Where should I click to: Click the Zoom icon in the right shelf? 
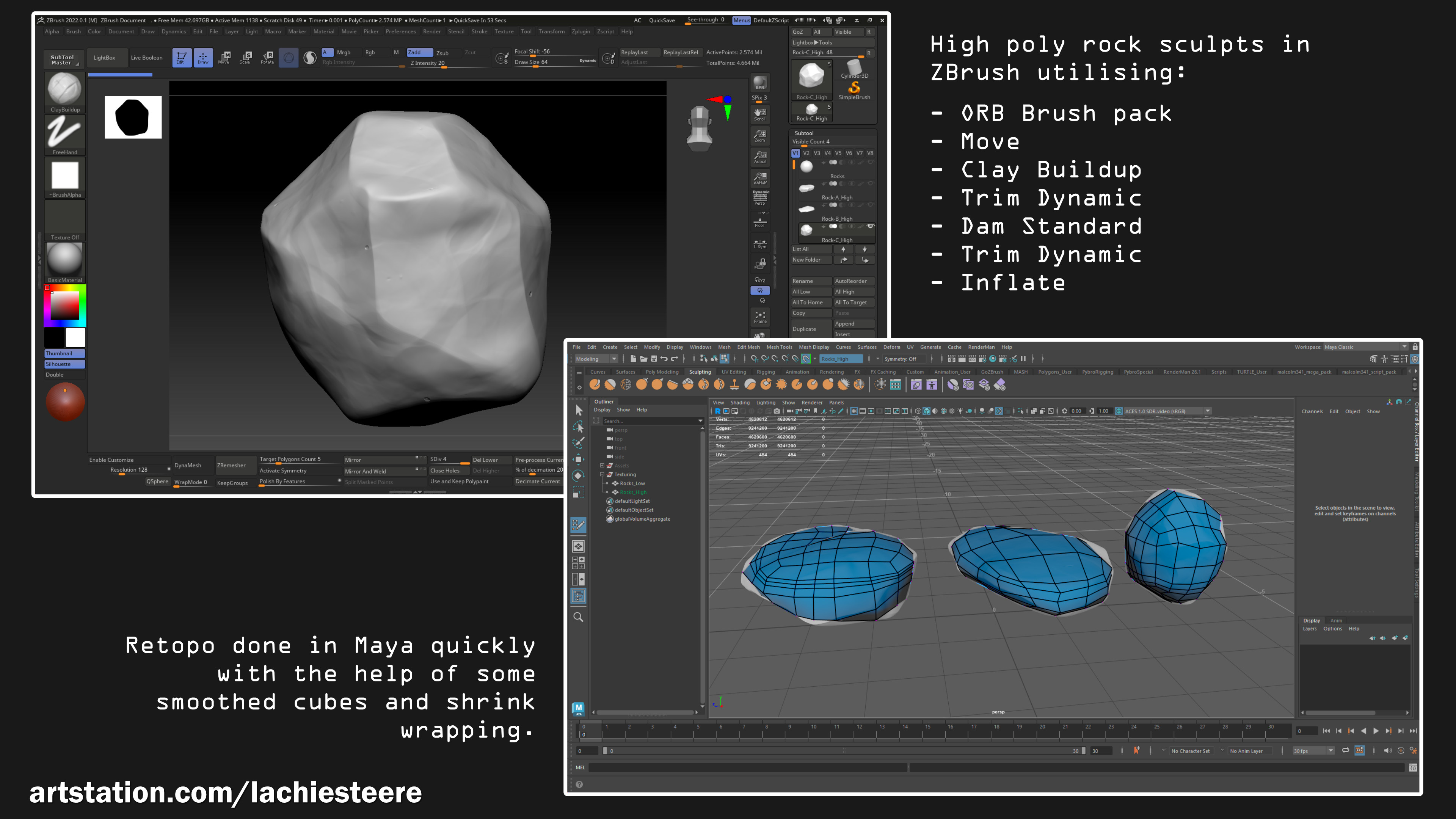tap(759, 136)
